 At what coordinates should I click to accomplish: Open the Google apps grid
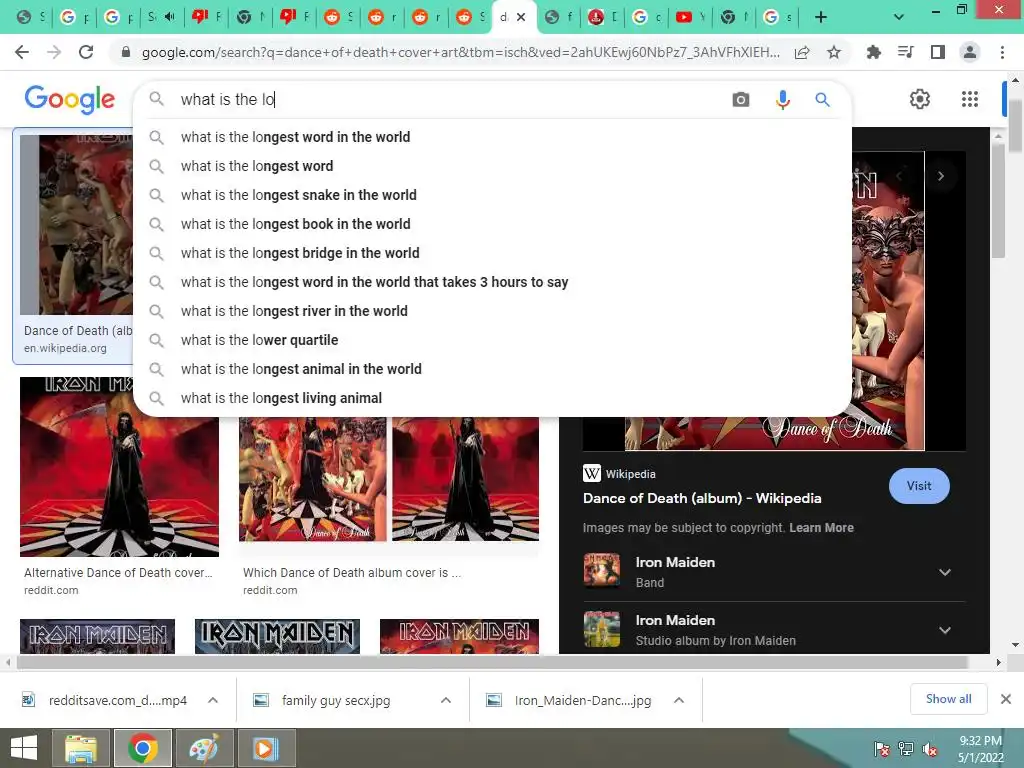click(x=970, y=99)
